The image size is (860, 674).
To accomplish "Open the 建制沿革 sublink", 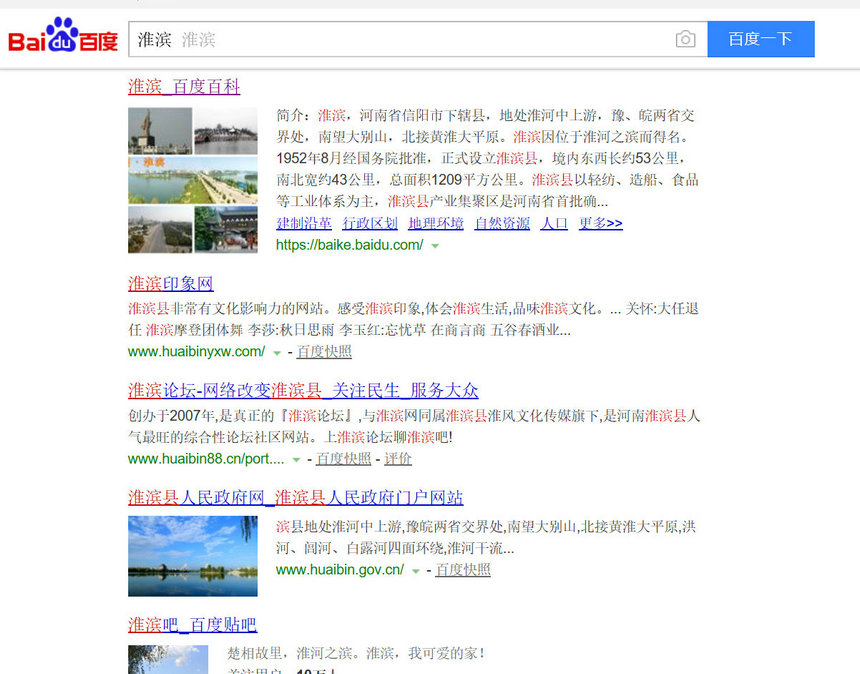I will (304, 223).
